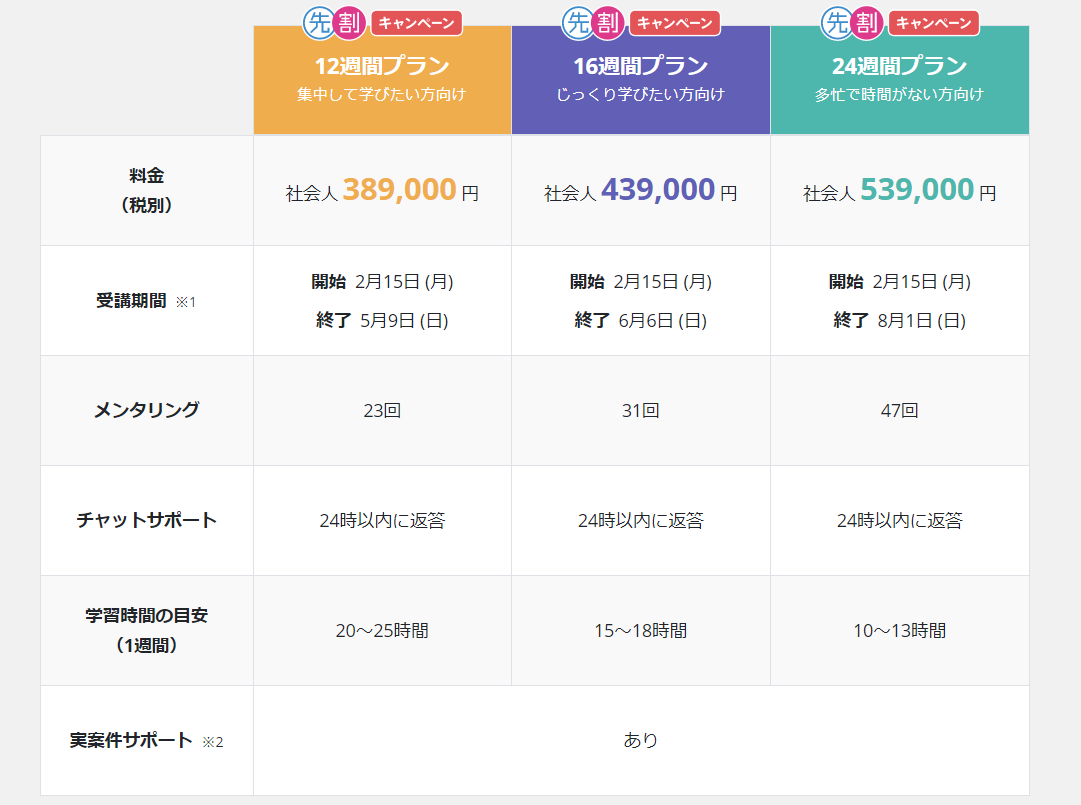The image size is (1081, 805).
Task: Click the pink 割 badge above 12週間プラン
Action: click(x=349, y=23)
